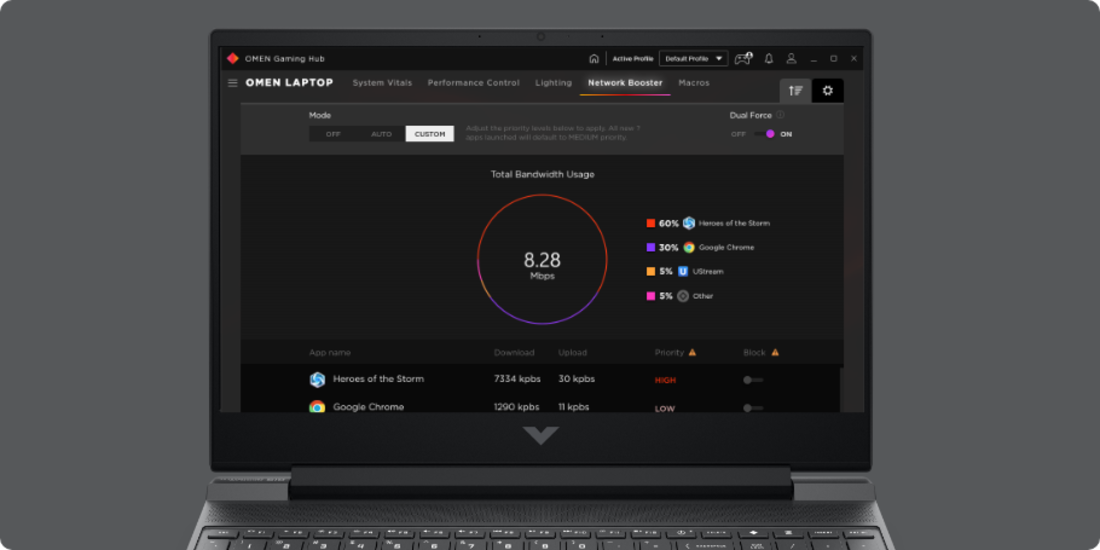The width and height of the screenshot is (1100, 550).
Task: Open the user account icon
Action: click(x=791, y=59)
